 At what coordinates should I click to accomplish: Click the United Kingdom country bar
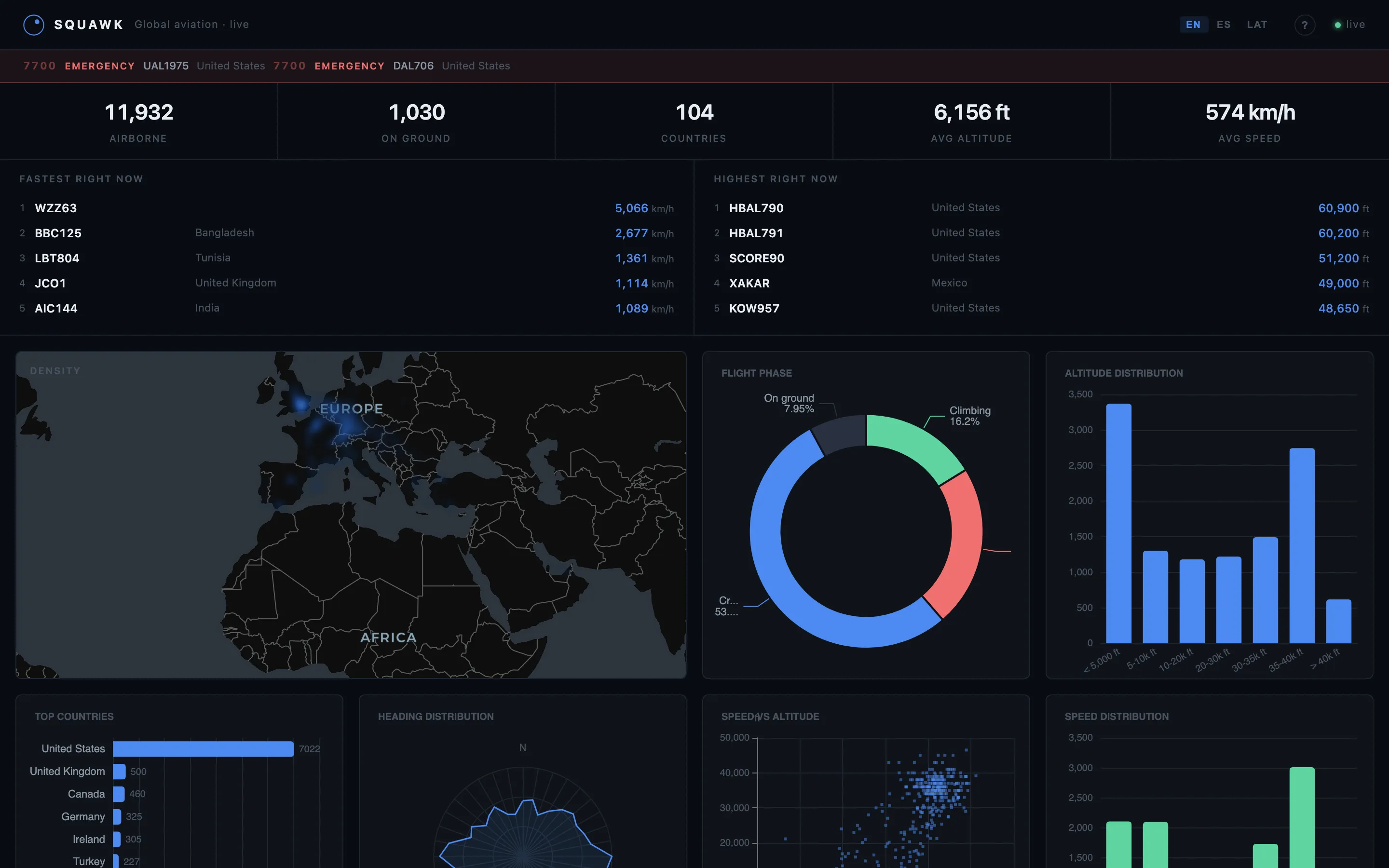point(120,772)
